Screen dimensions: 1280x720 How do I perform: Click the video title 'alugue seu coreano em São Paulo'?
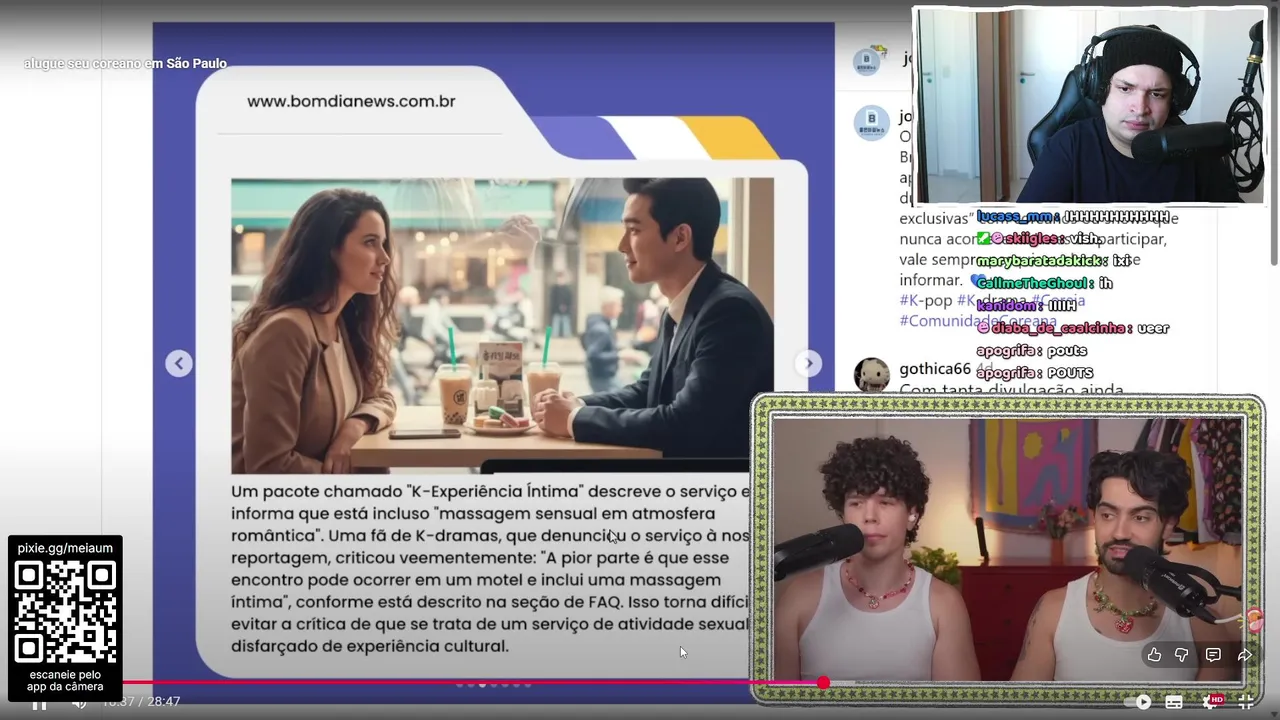(126, 64)
